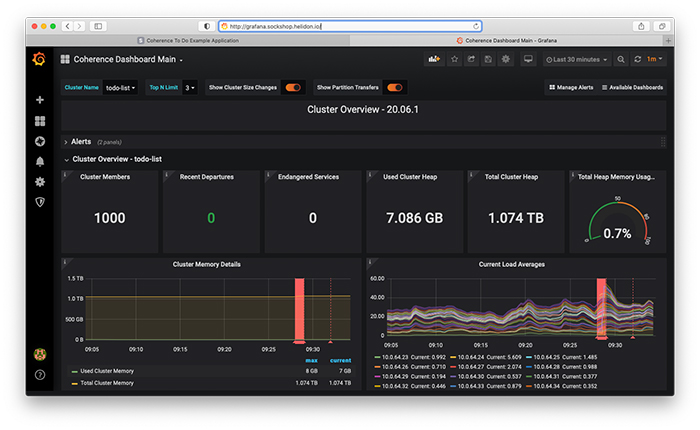Open Last 30 minutes time picker
Viewport: 700px width, 430px height.
pos(576,59)
